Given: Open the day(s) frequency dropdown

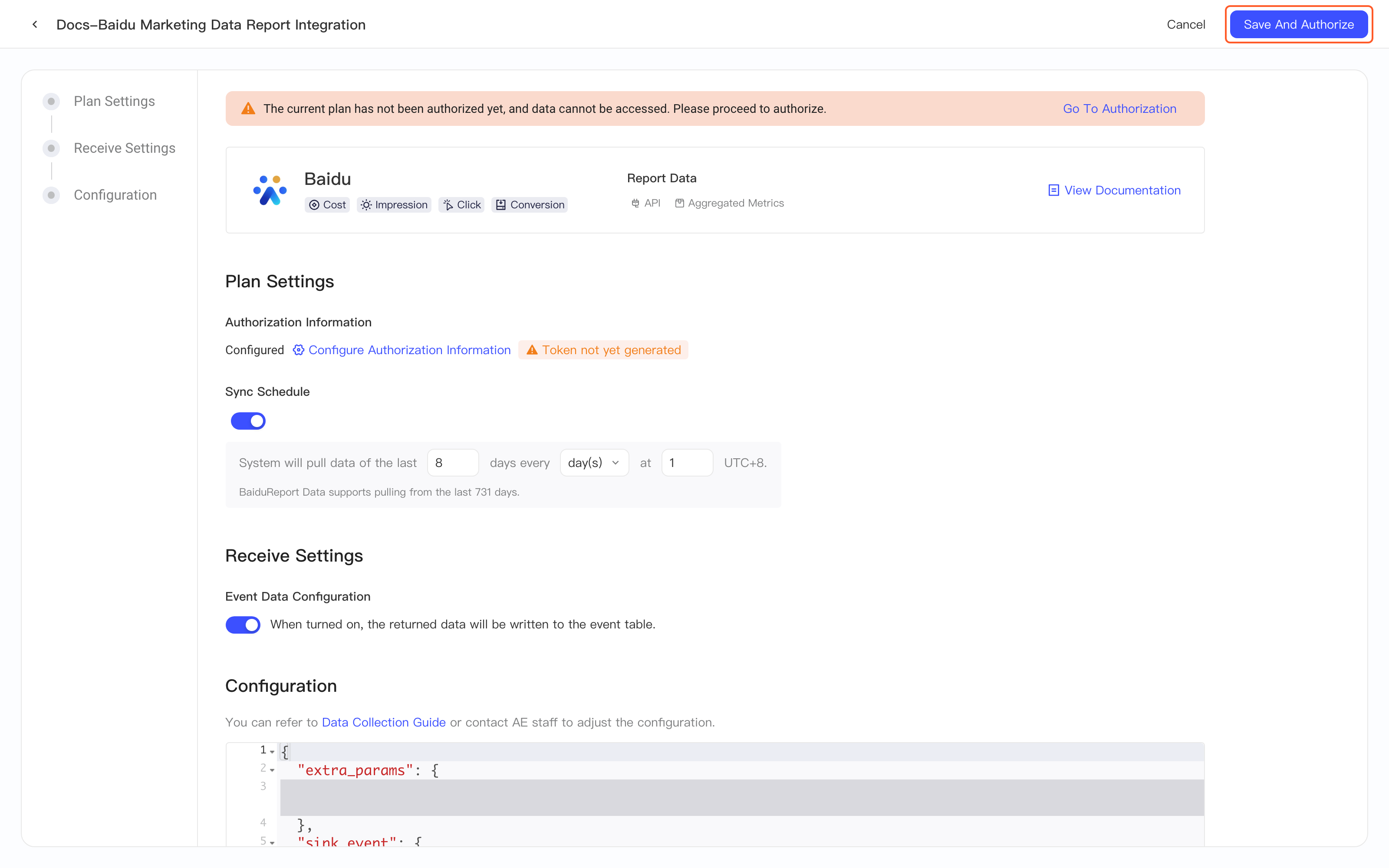Looking at the screenshot, I should pos(594,463).
